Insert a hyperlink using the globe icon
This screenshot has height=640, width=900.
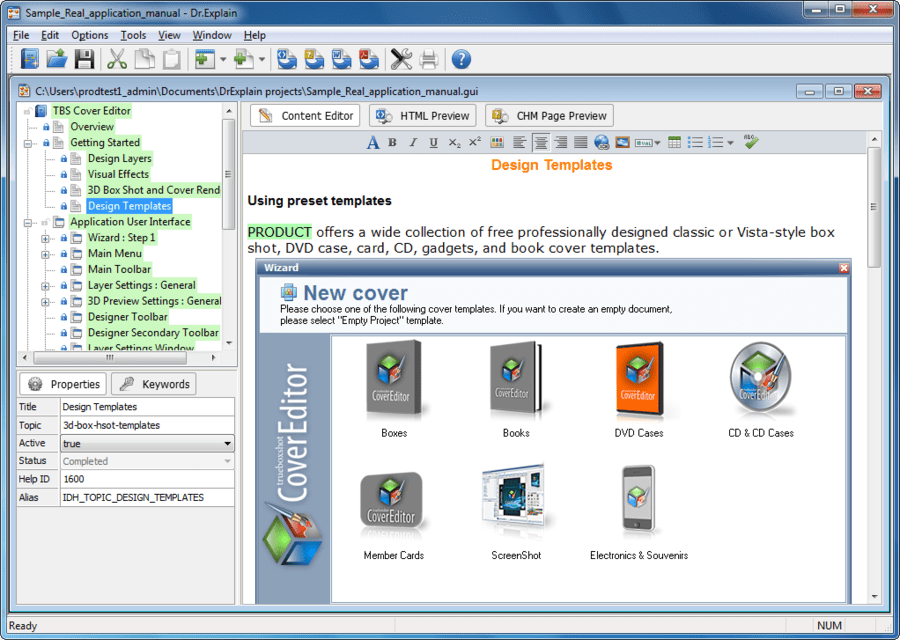tap(602, 143)
